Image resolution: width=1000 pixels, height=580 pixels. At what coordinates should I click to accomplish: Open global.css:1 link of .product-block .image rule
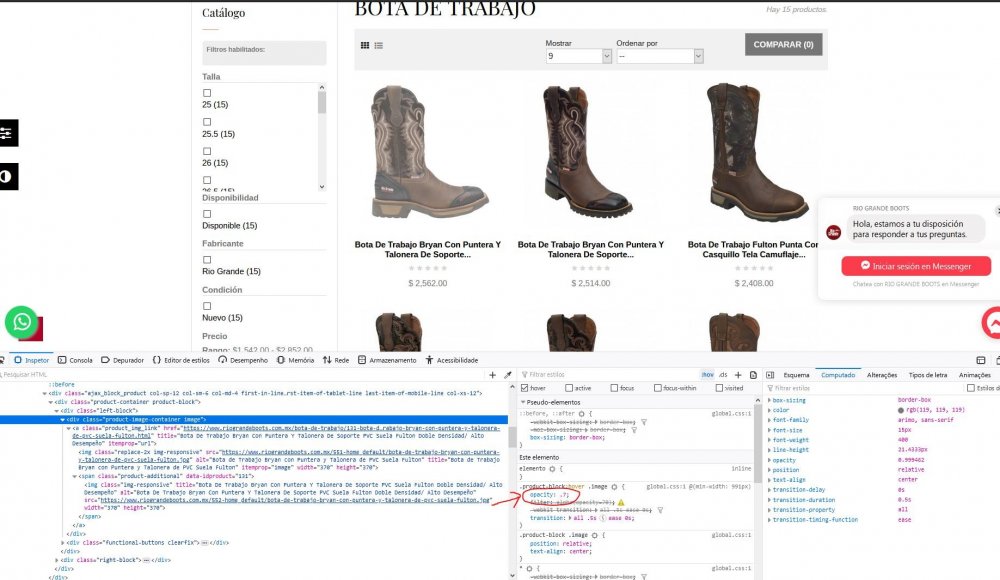pyautogui.click(x=731, y=535)
